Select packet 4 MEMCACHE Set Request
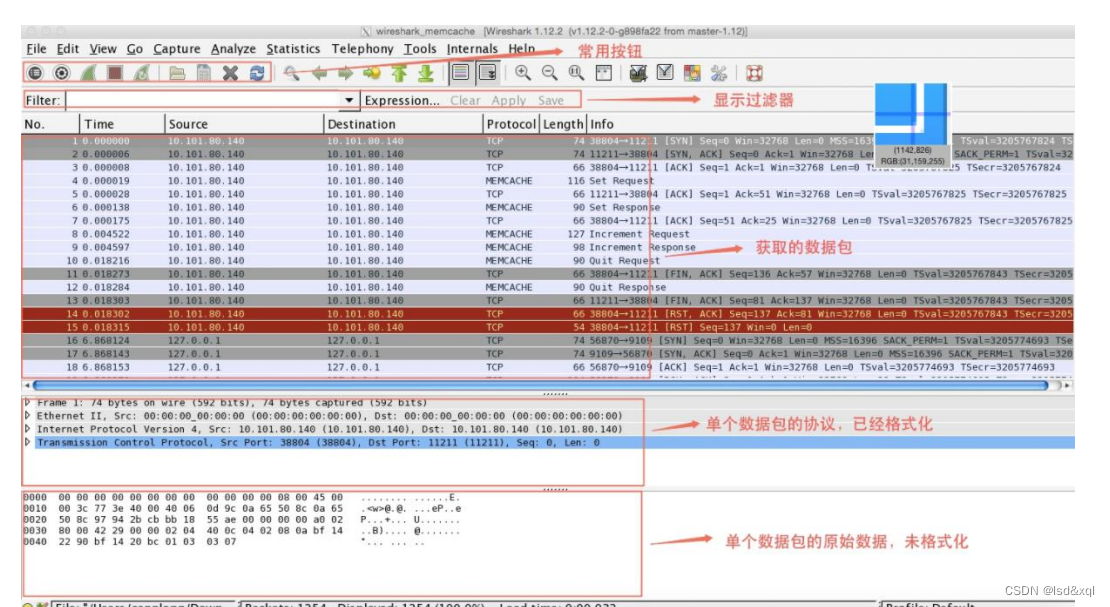The width and height of the screenshot is (1110, 607). coord(548,181)
